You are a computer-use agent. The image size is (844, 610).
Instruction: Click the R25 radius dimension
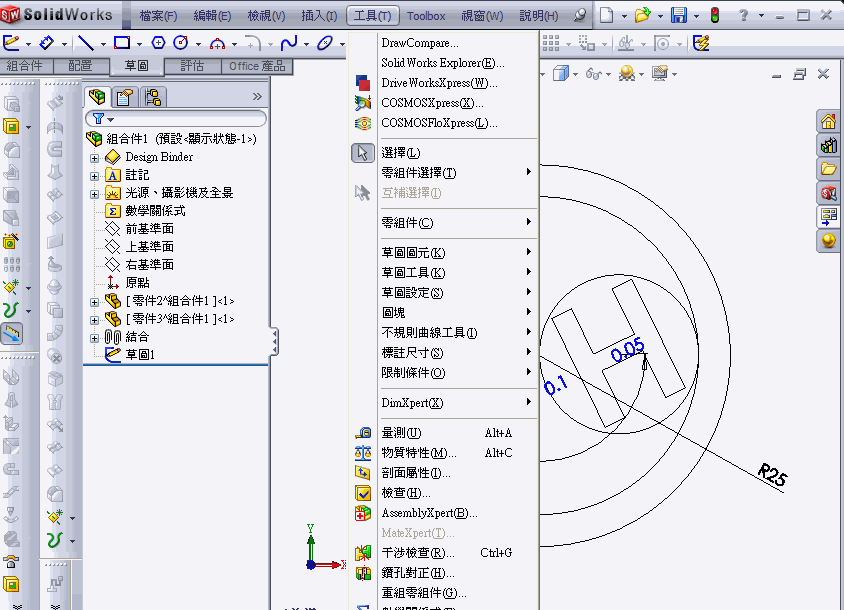coord(772,475)
